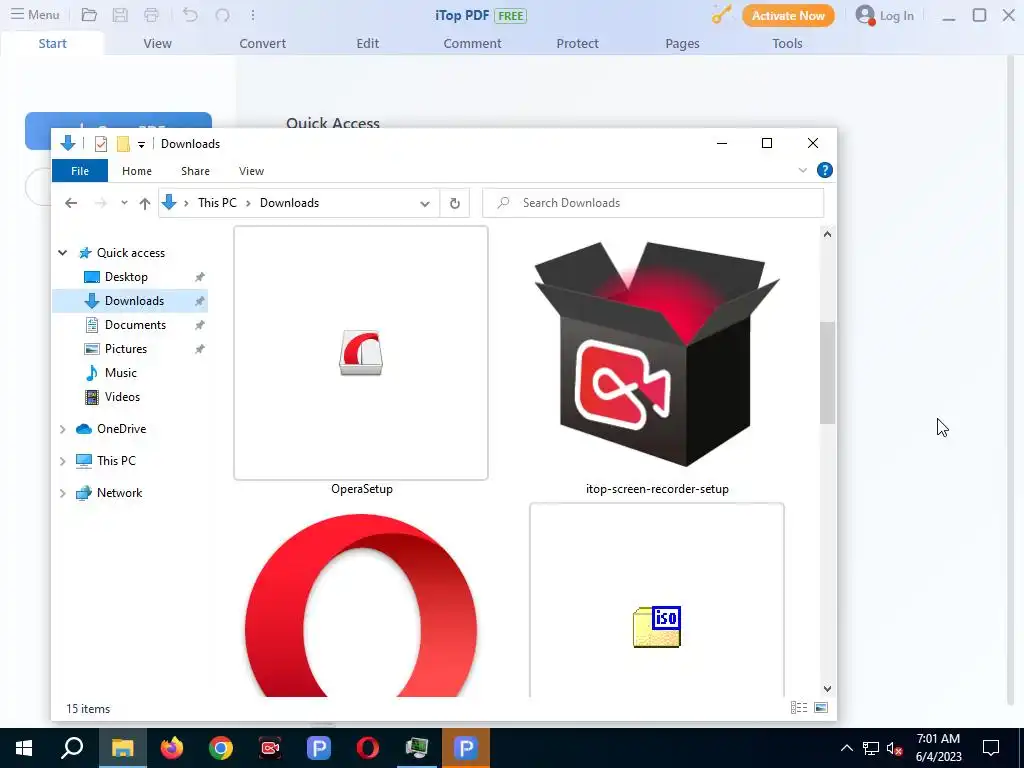Open the Comment tab in iTop PDF
Viewport: 1024px width, 768px height.
(472, 43)
